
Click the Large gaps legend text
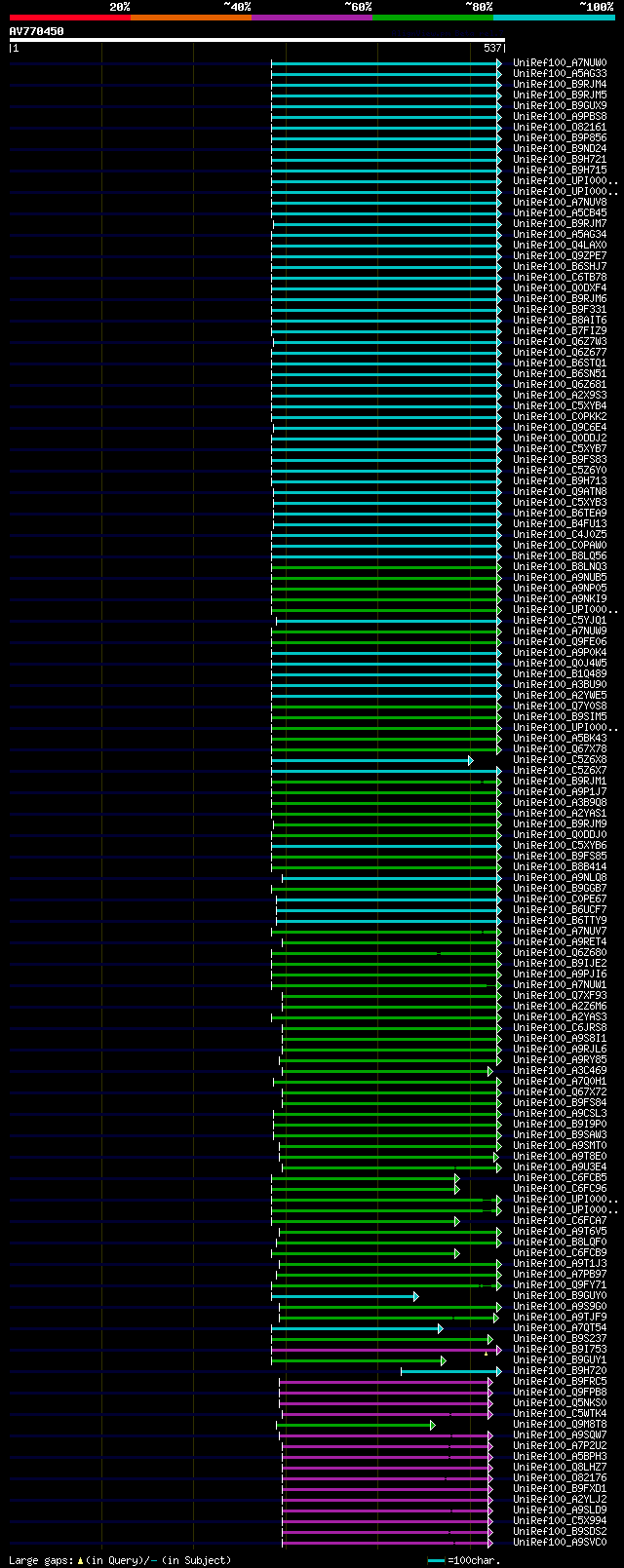pyautogui.click(x=120, y=1560)
